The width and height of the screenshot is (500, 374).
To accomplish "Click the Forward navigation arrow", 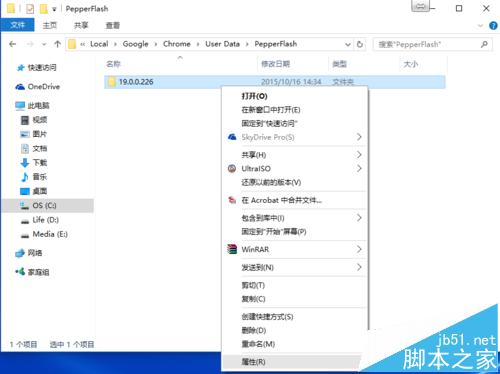I will [x=30, y=44].
